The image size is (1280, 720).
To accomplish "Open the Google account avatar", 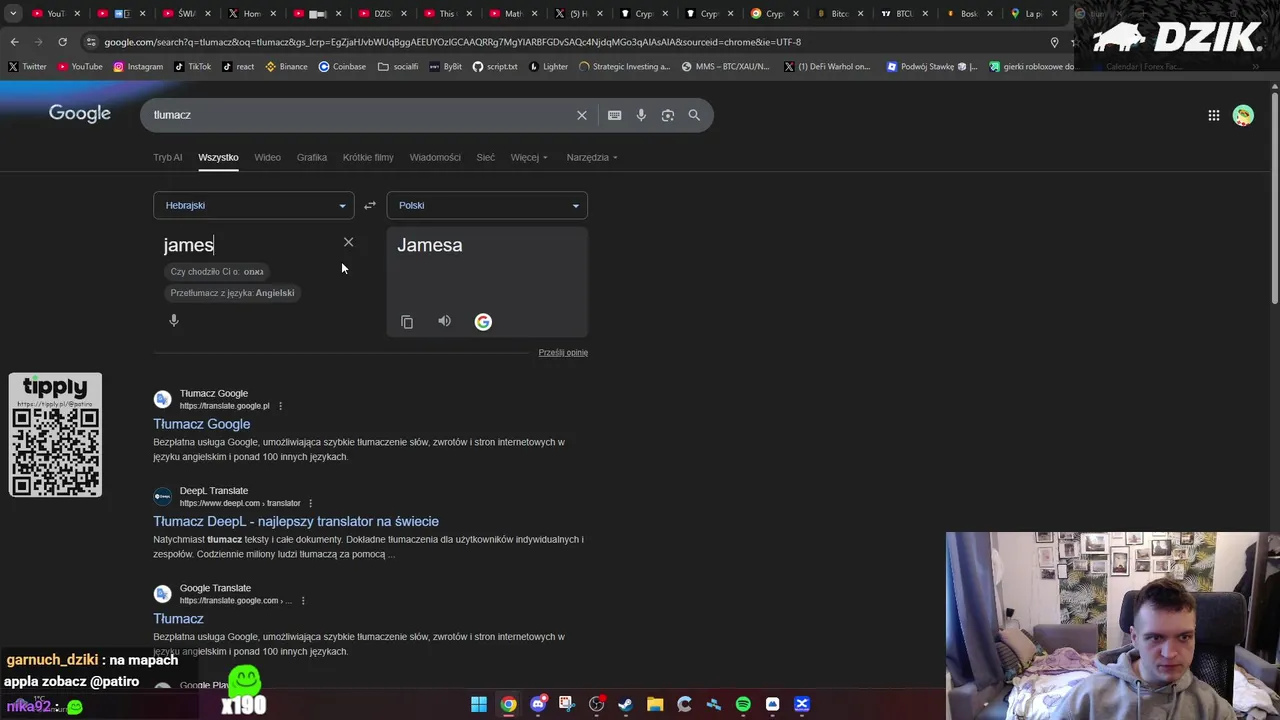I will 1243,115.
